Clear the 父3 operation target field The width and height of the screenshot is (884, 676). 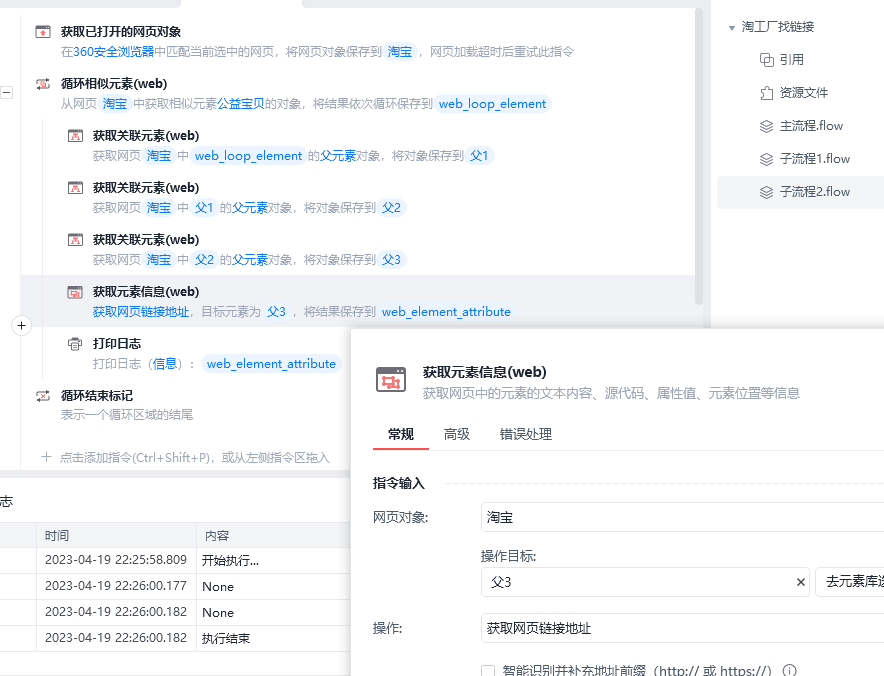[x=800, y=582]
